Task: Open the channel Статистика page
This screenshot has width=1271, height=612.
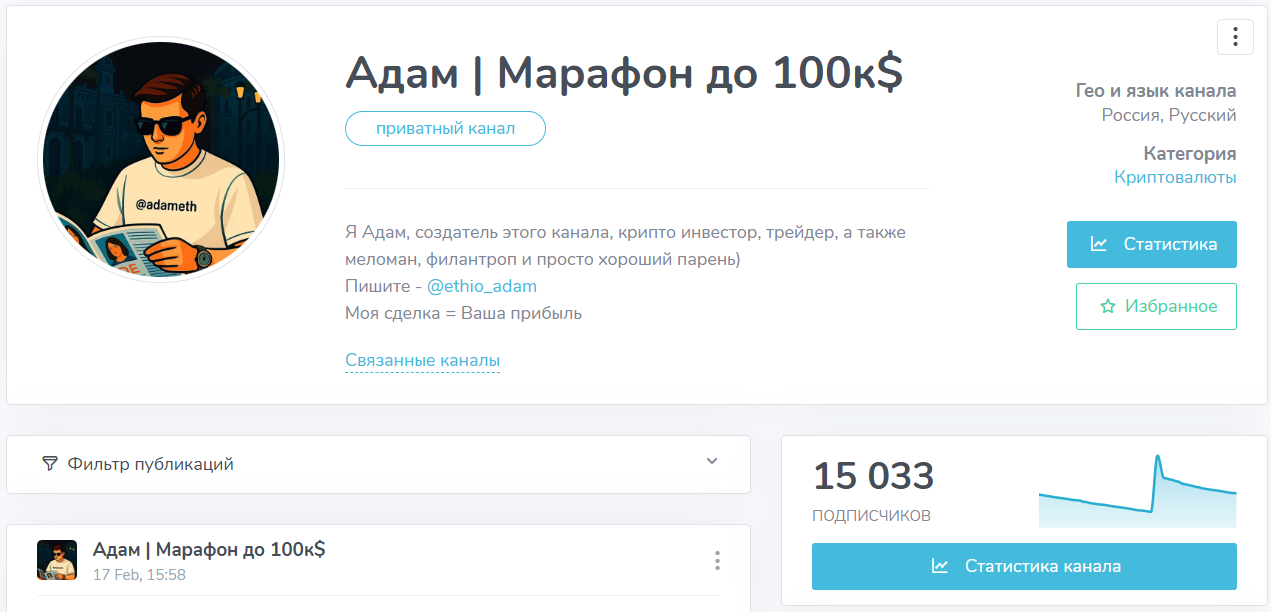Action: click(x=1151, y=243)
